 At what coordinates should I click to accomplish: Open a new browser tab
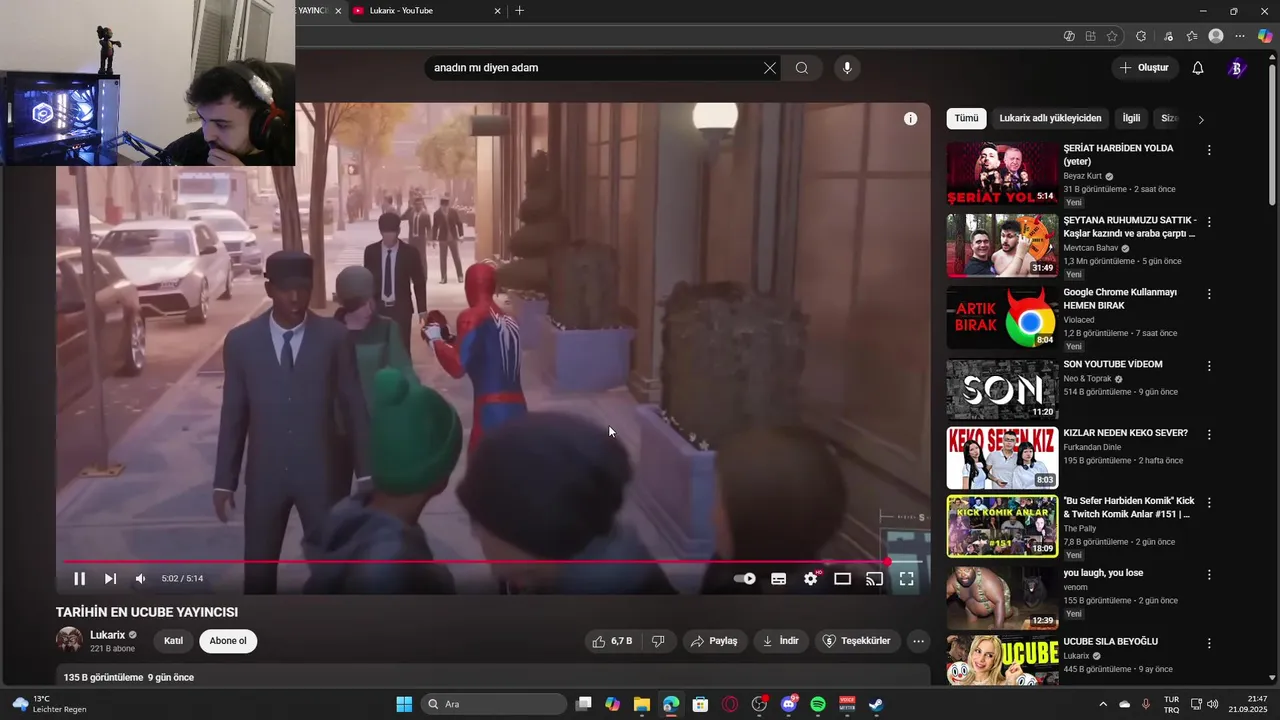[519, 11]
